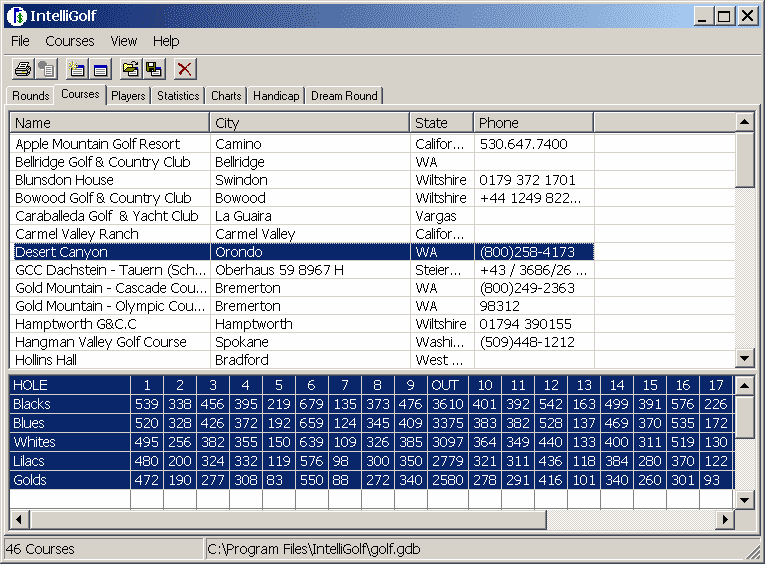The width and height of the screenshot is (765, 564).
Task: Click the red X delete icon
Action: tap(185, 69)
